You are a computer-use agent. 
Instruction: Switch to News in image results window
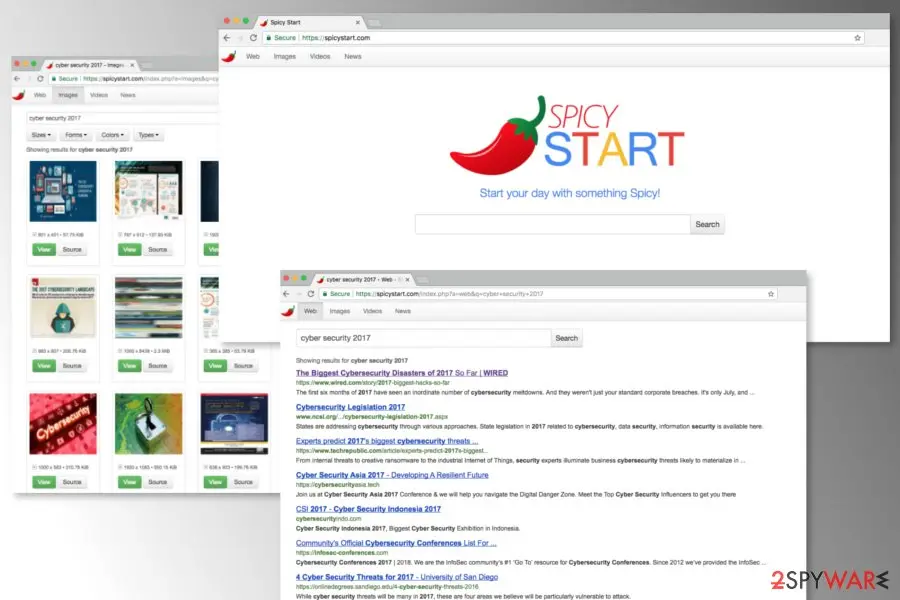click(x=128, y=95)
